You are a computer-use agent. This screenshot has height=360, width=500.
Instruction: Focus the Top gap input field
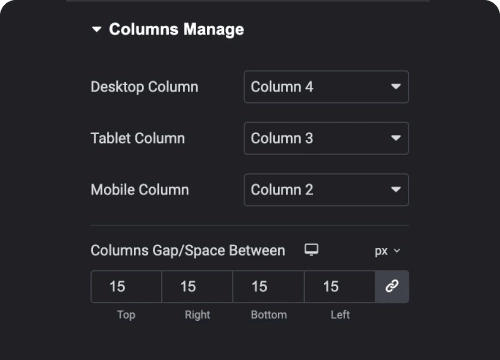click(126, 286)
